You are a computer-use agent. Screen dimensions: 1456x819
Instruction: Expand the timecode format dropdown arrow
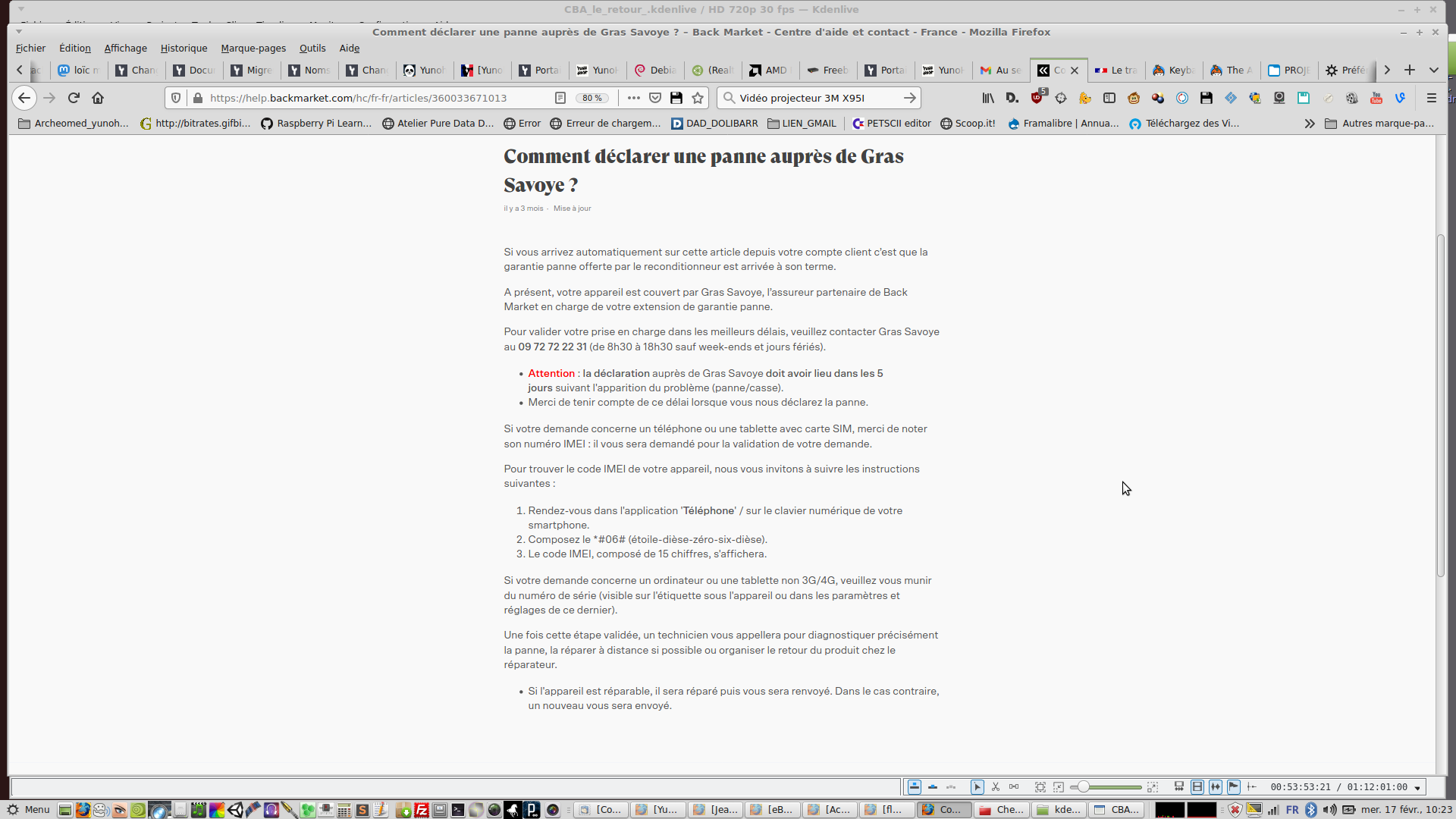click(x=1417, y=787)
